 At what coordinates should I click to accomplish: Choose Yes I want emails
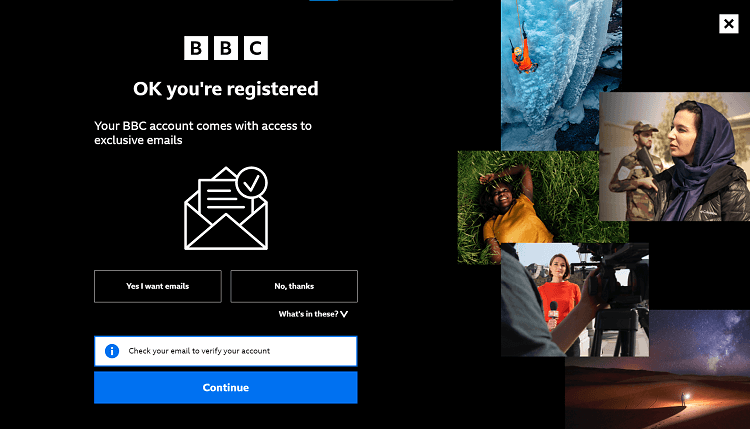tap(158, 286)
